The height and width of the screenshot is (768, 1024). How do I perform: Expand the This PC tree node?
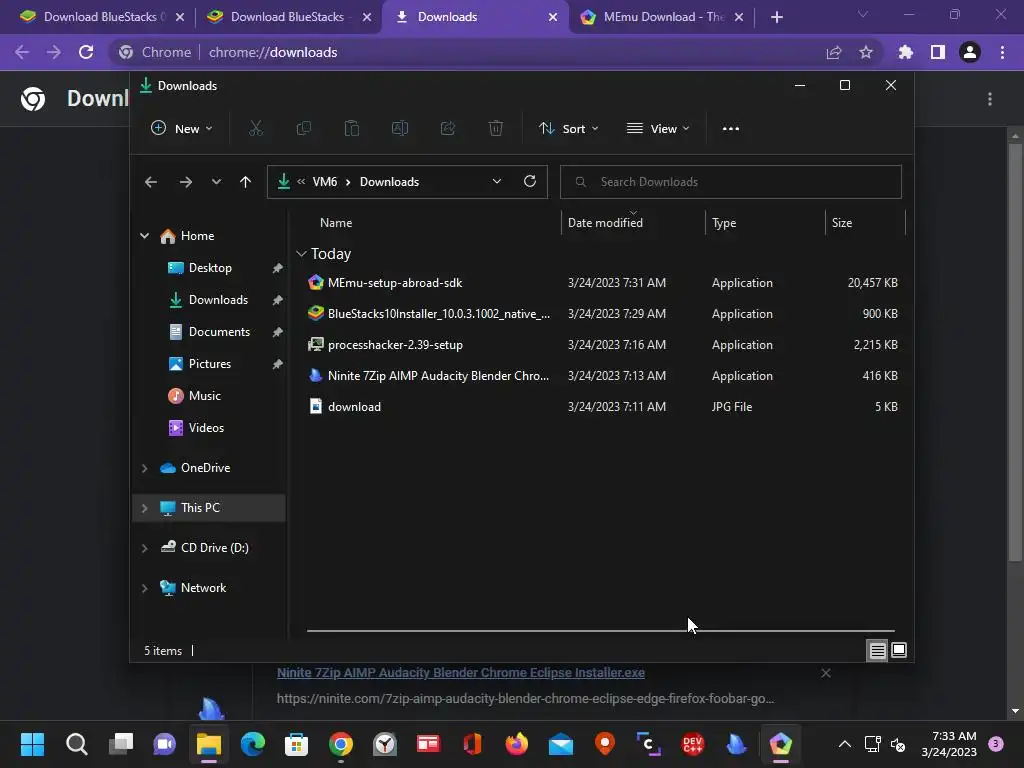144,507
